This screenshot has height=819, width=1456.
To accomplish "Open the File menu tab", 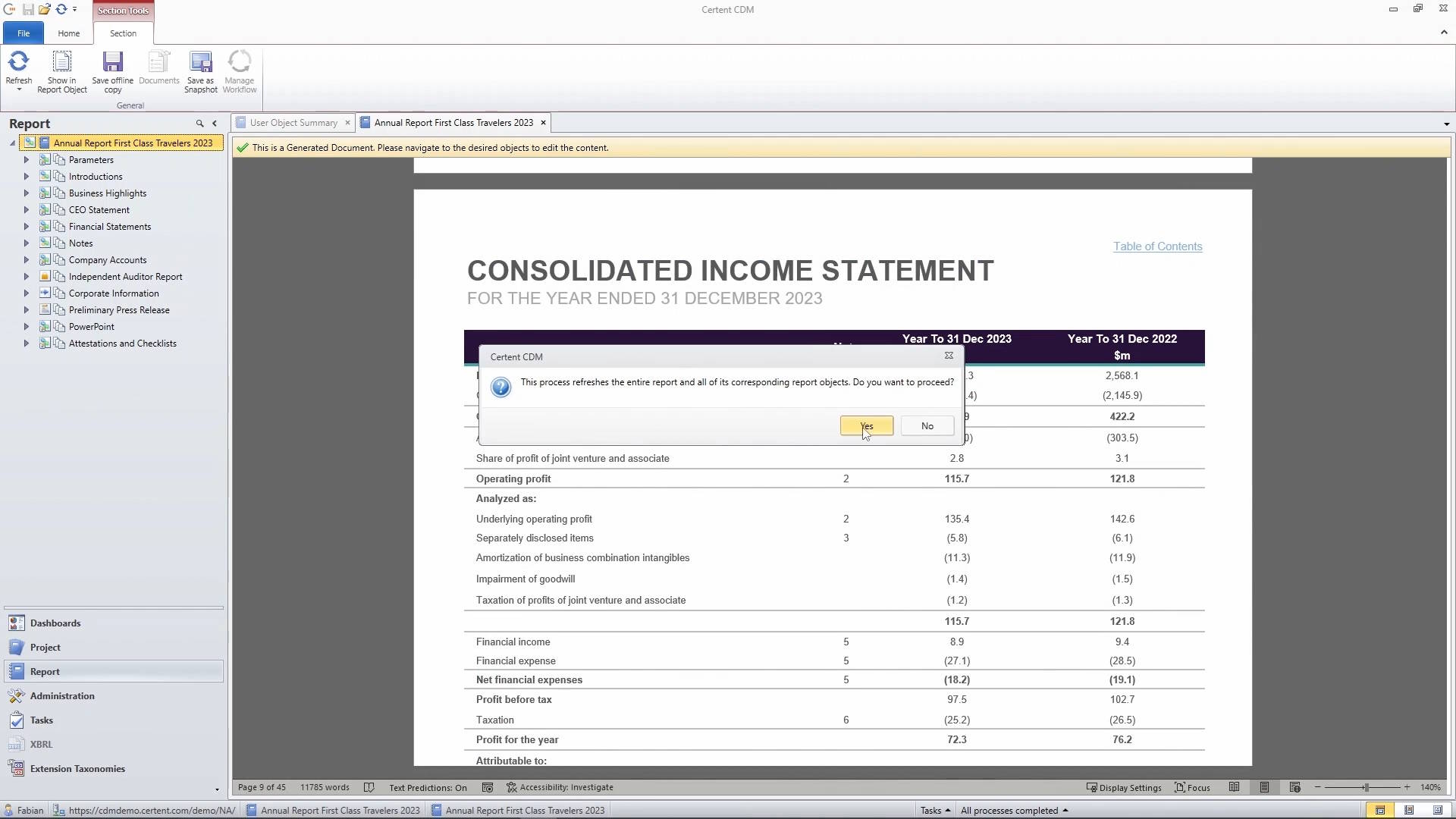I will click(x=24, y=33).
